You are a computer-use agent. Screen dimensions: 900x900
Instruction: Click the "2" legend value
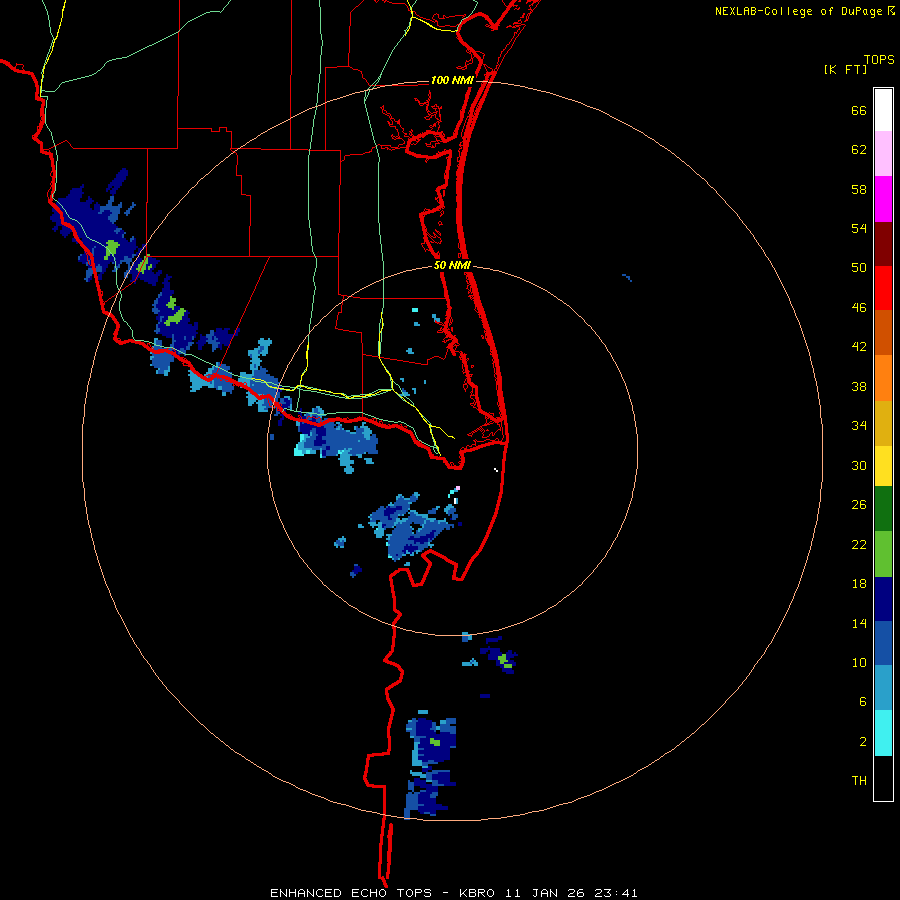863,742
